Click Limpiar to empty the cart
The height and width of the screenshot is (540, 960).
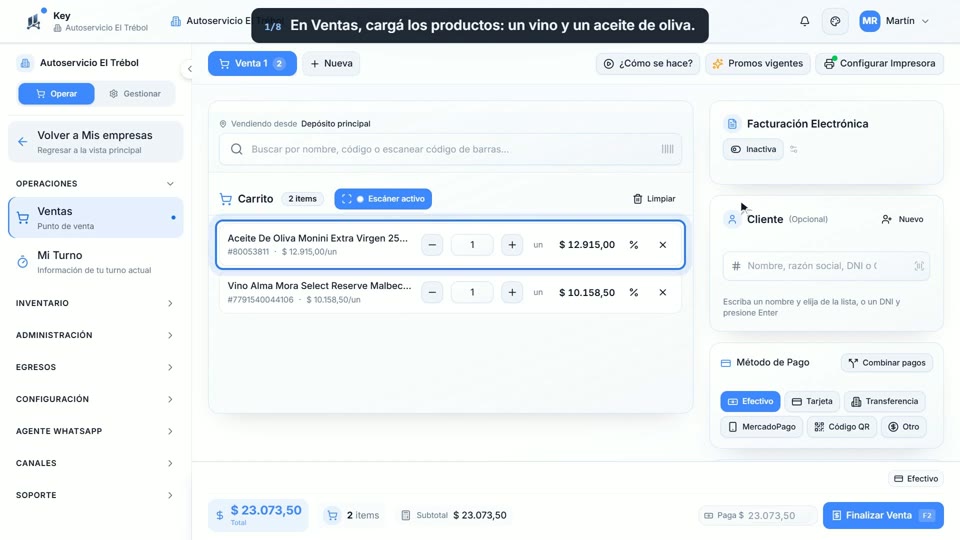(x=654, y=199)
